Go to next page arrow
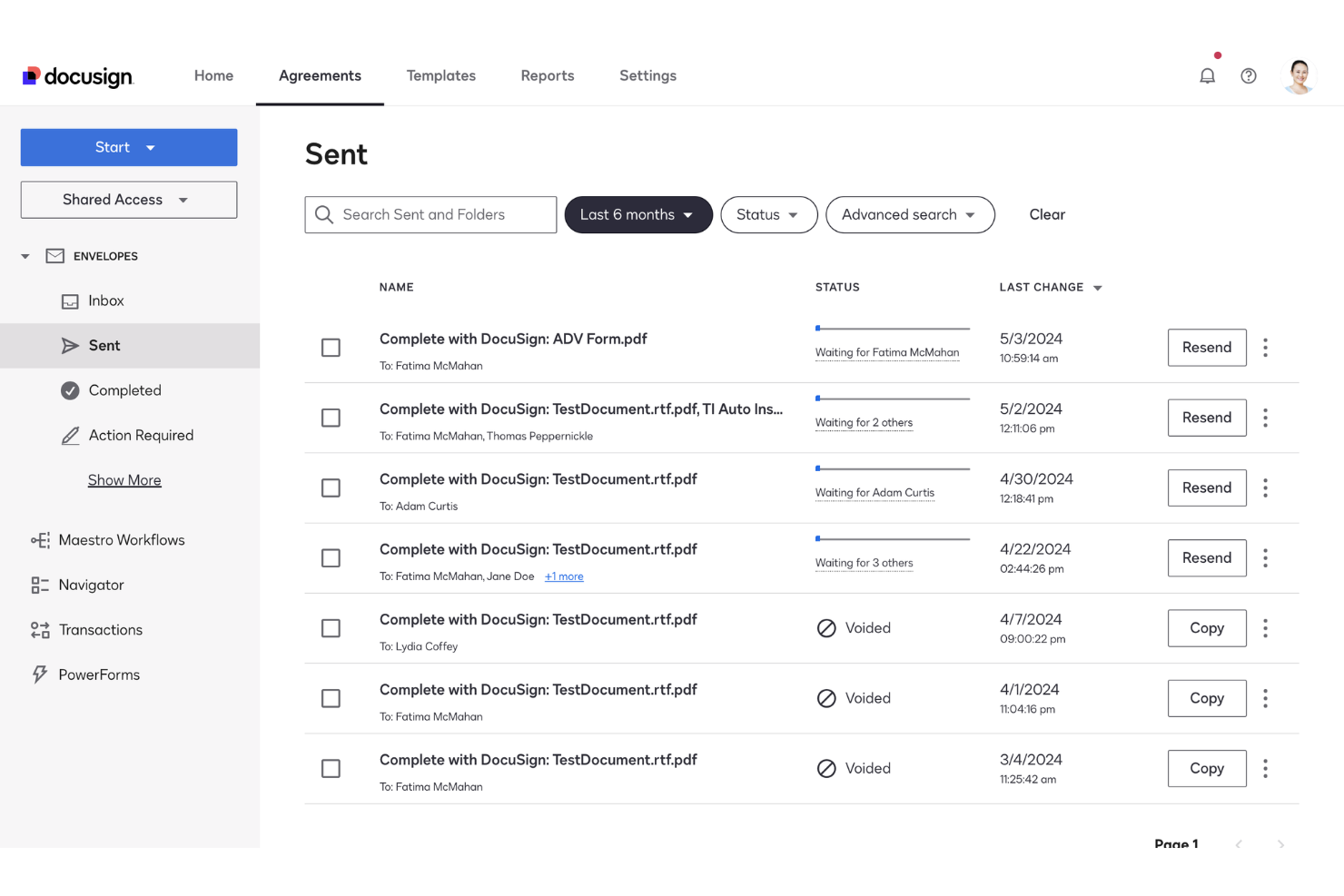Image resolution: width=1344 pixels, height=896 pixels. click(x=1280, y=844)
